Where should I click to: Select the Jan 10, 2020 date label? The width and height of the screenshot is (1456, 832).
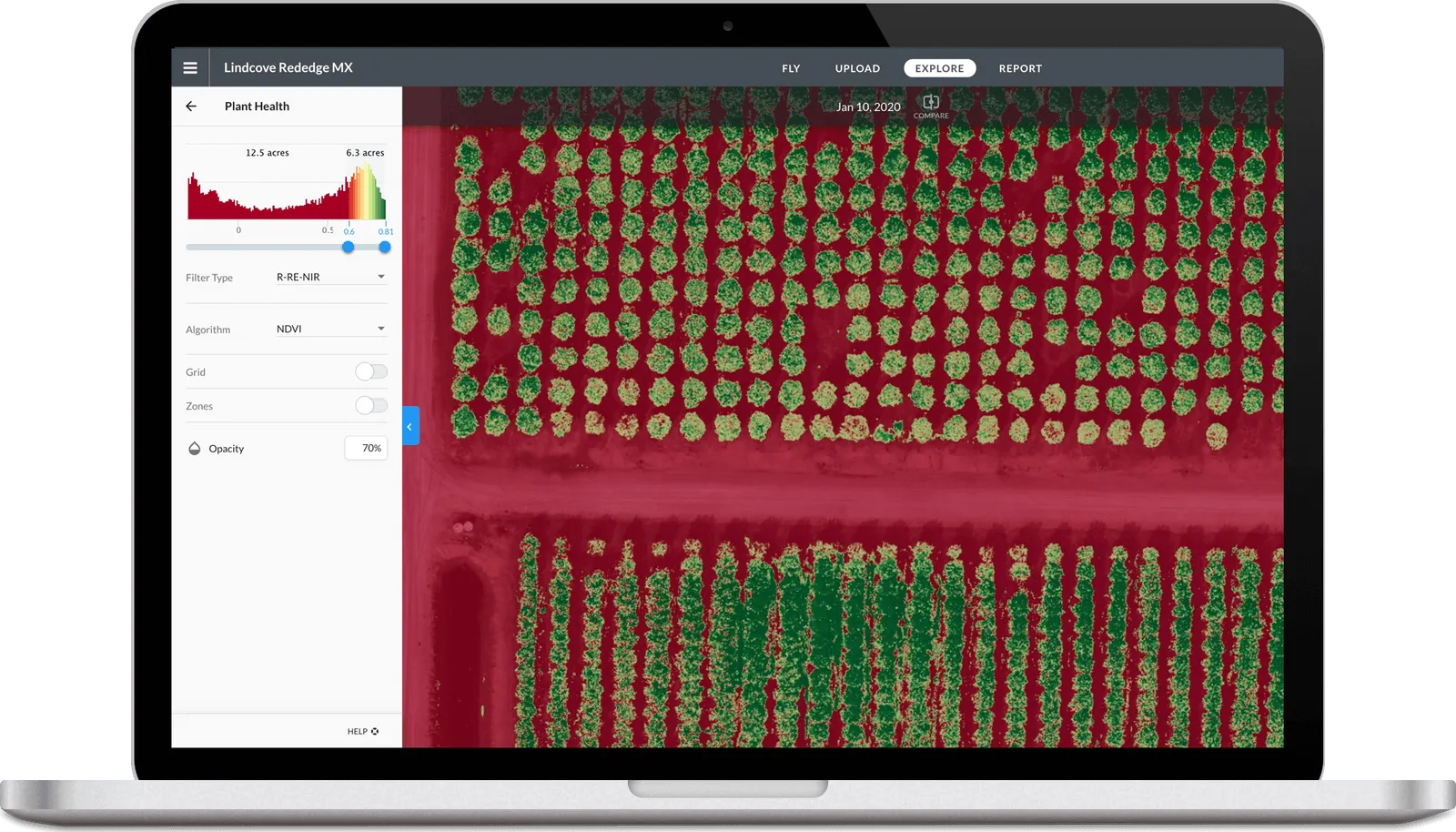click(866, 107)
